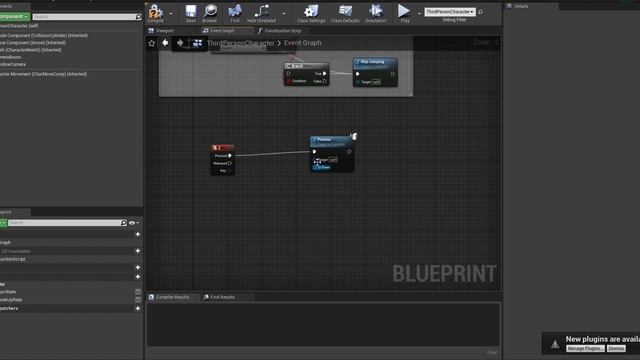Image resolution: width=640 pixels, height=360 pixels.
Task: Open the Find Results tab
Action: pos(219,297)
